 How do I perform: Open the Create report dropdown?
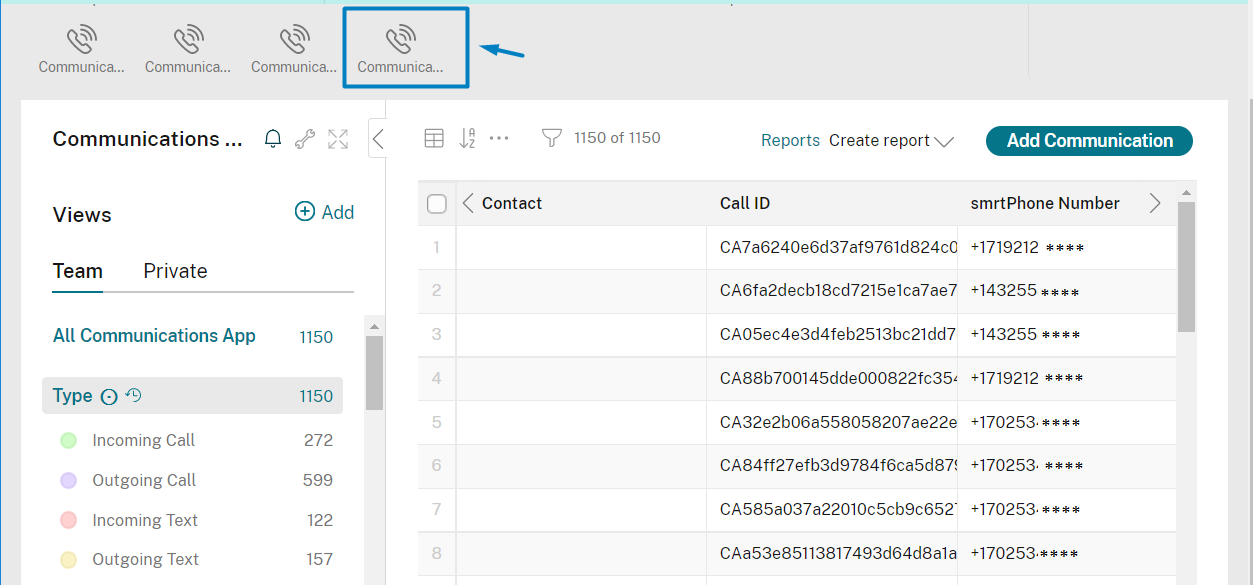tap(891, 141)
